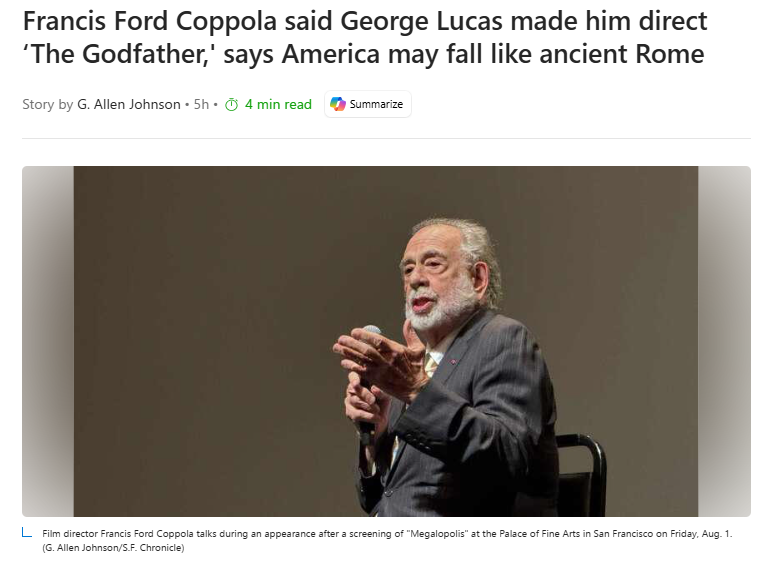Click the horizontal divider under the byline

click(387, 138)
